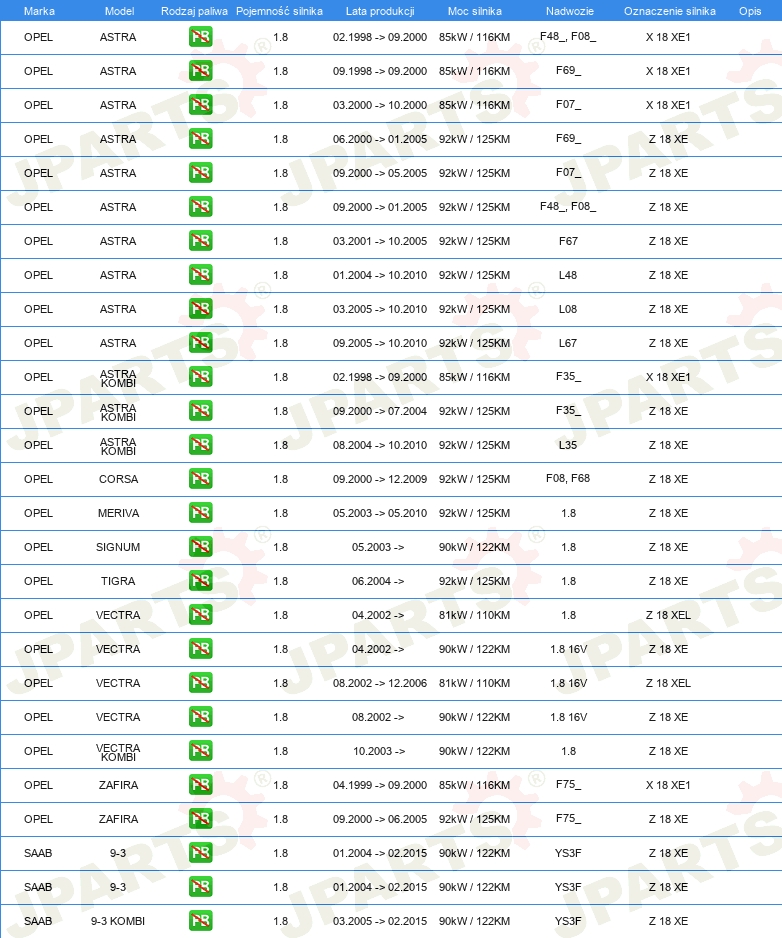Click fuel icon in Vectra 04.2002 81kW row

coord(200,615)
